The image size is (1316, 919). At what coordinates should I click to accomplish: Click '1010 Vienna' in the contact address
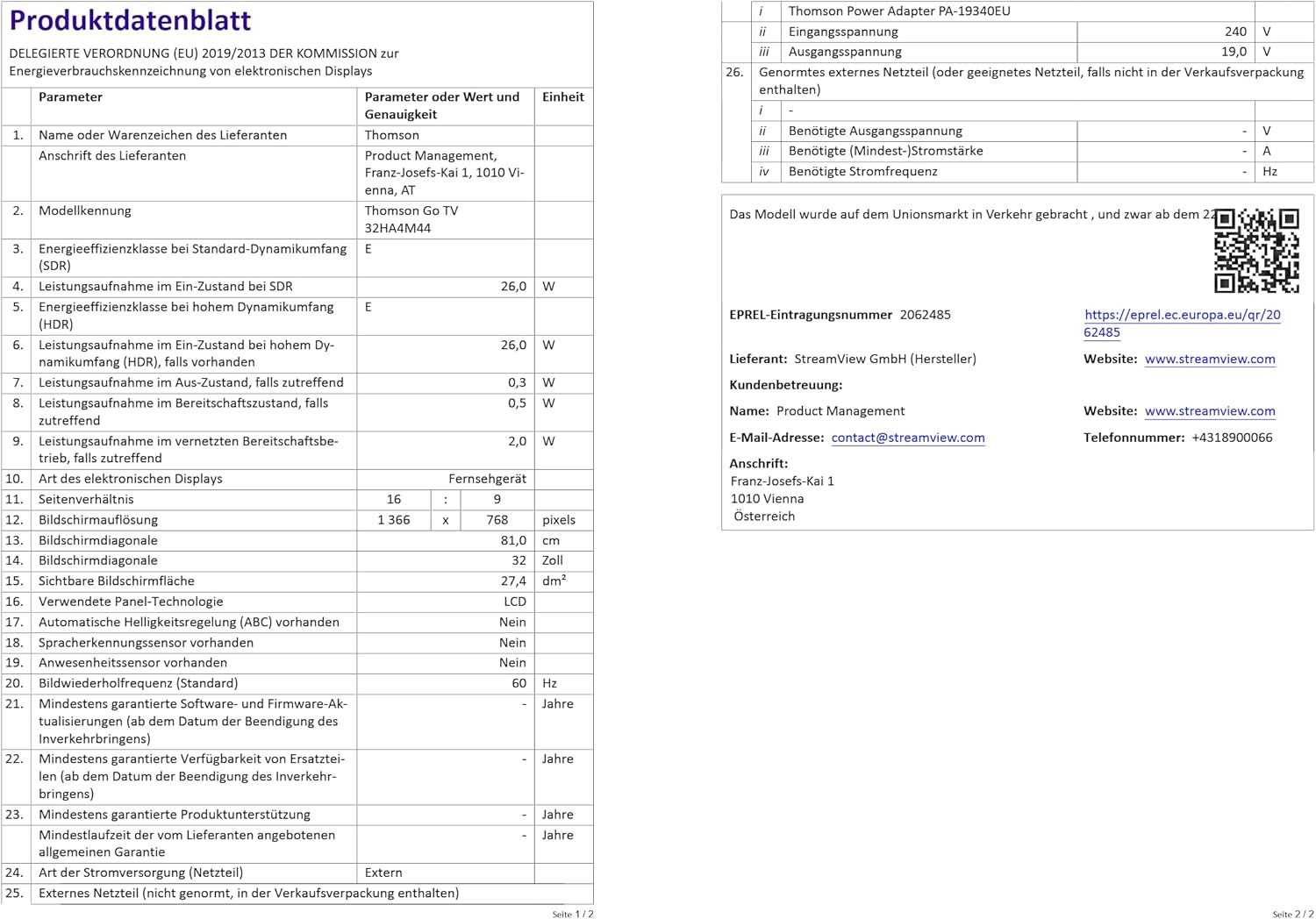(768, 499)
